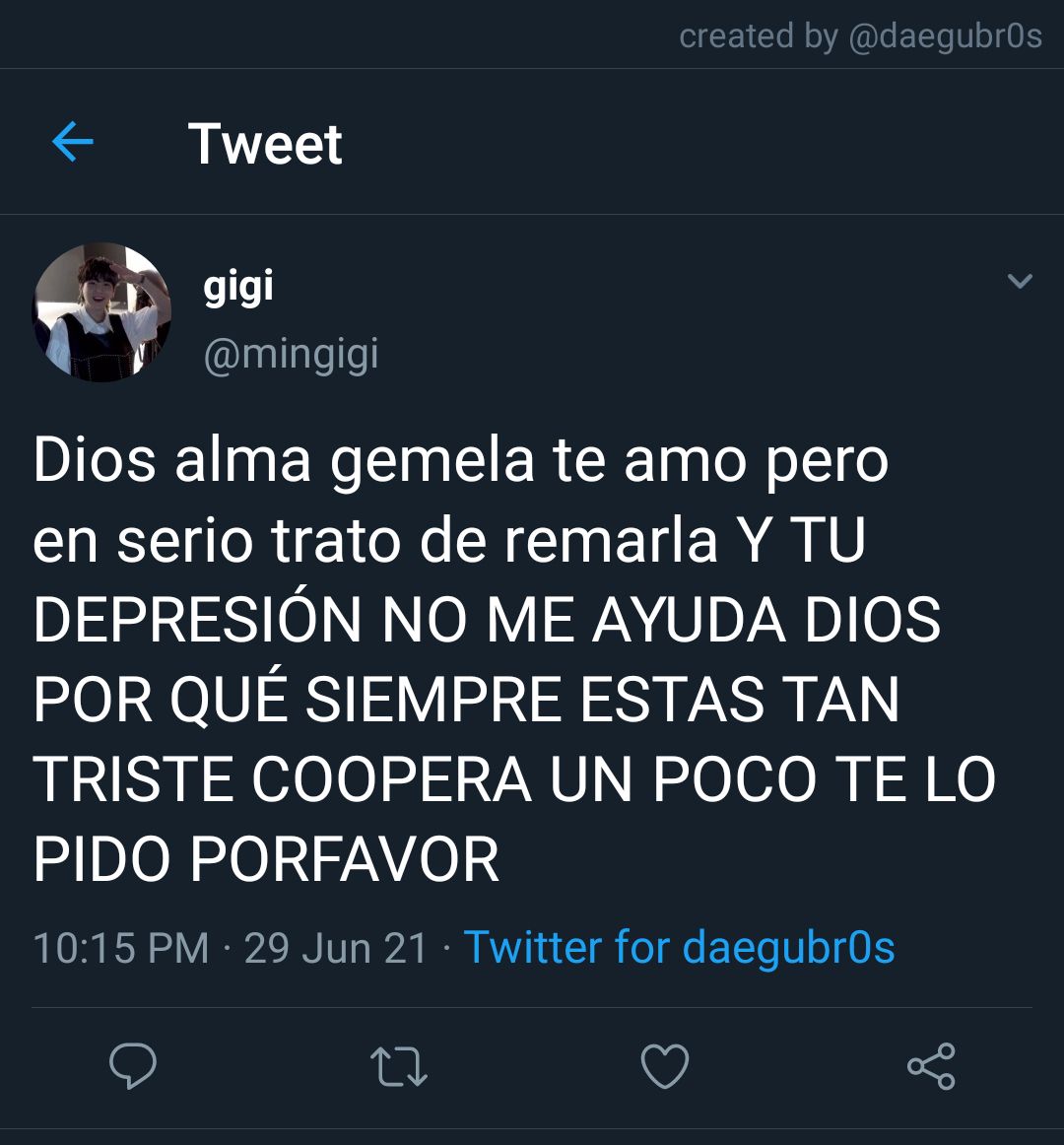
Task: Select the 29 Jun 21 date
Action: (336, 948)
